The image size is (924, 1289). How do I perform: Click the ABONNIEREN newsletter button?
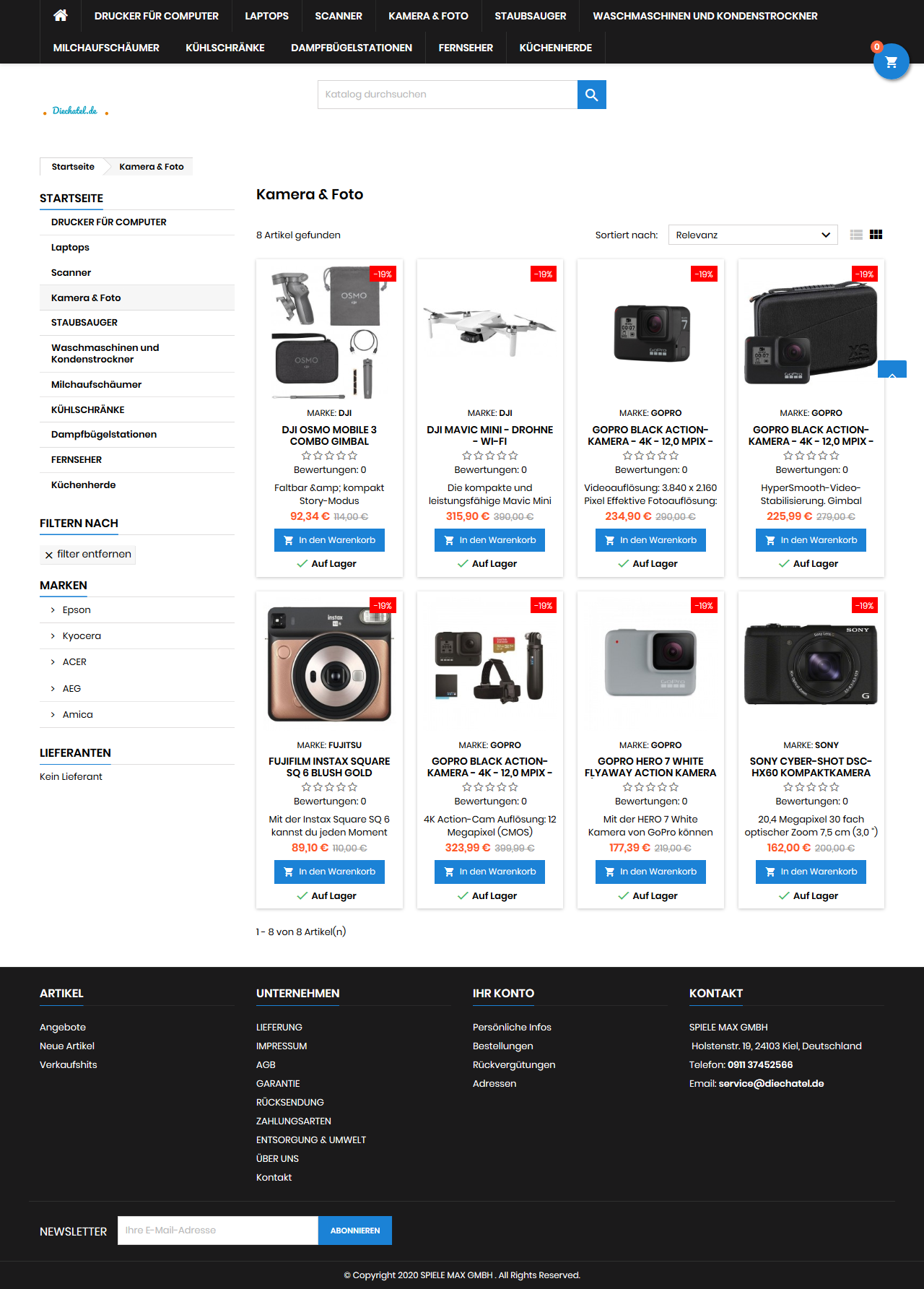tap(355, 1231)
